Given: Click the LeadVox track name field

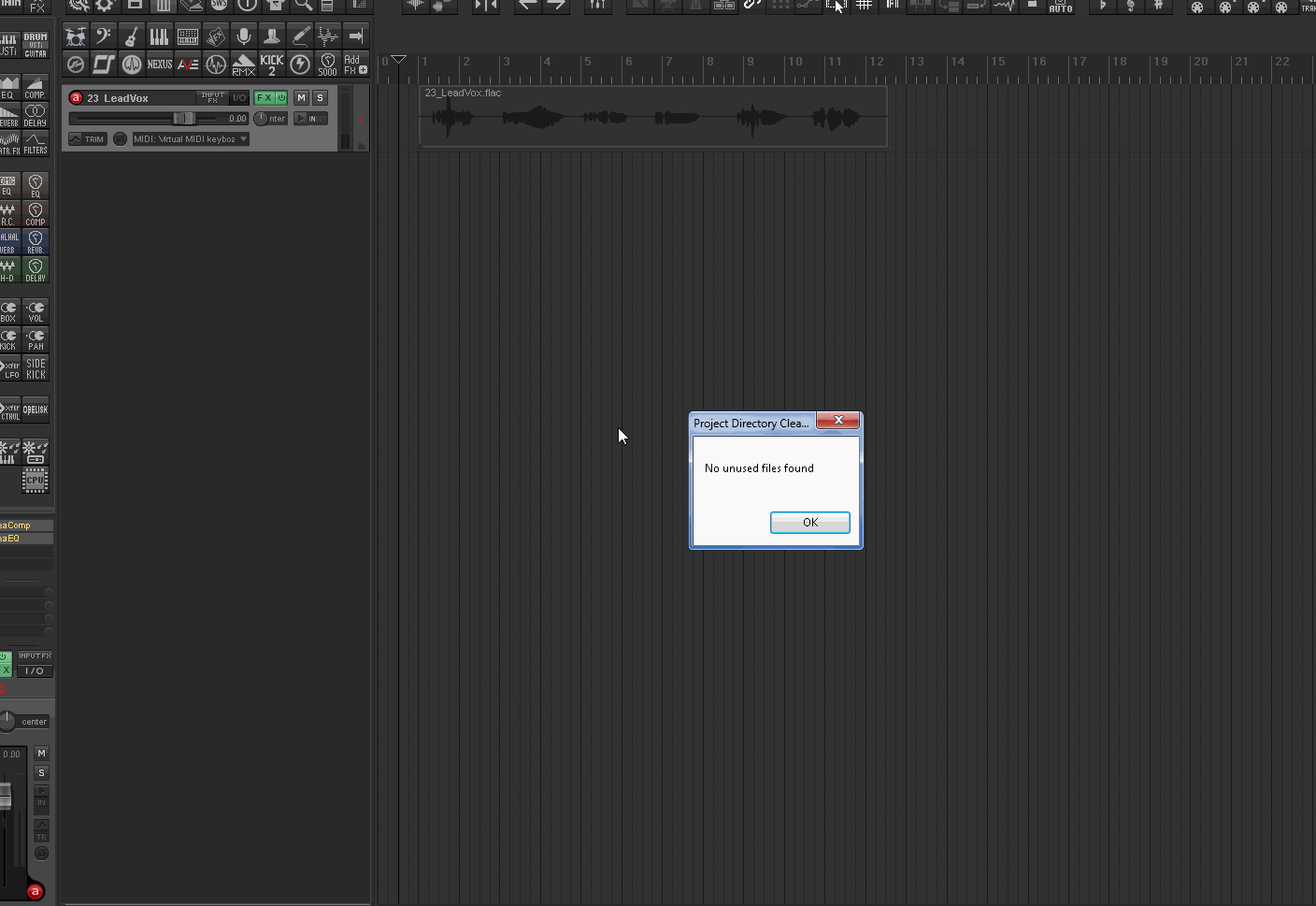Looking at the screenshot, I should point(140,98).
